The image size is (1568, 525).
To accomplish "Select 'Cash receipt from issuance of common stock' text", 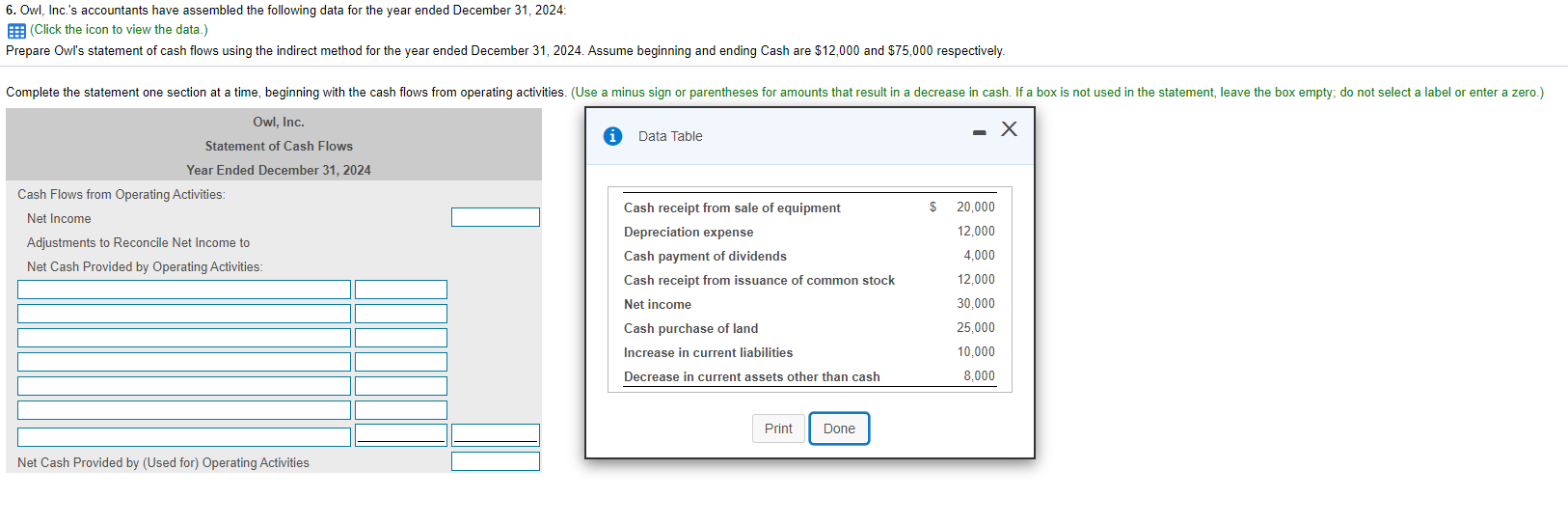I will (x=759, y=280).
